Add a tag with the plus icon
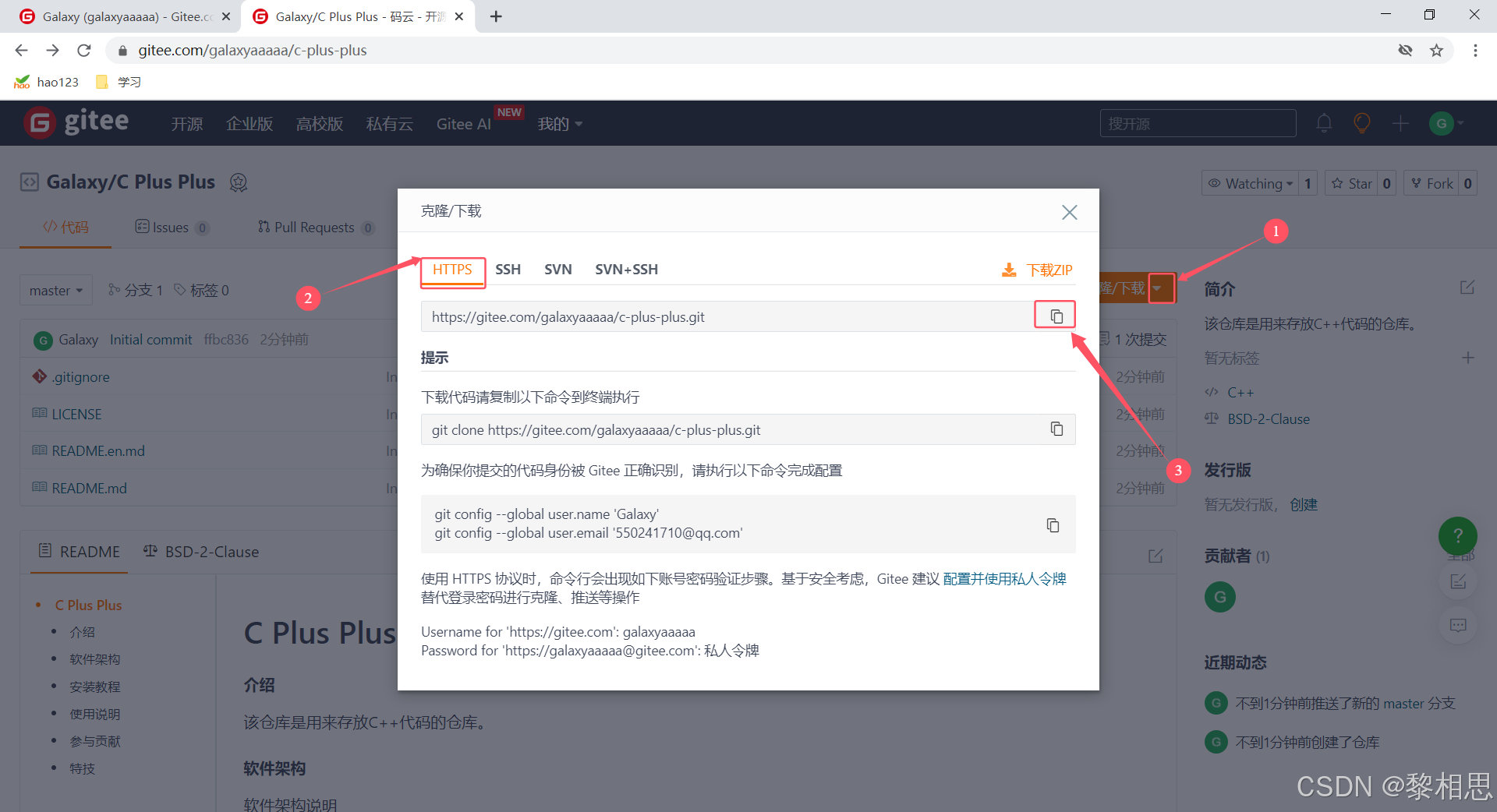The image size is (1497, 812). coord(1468,358)
